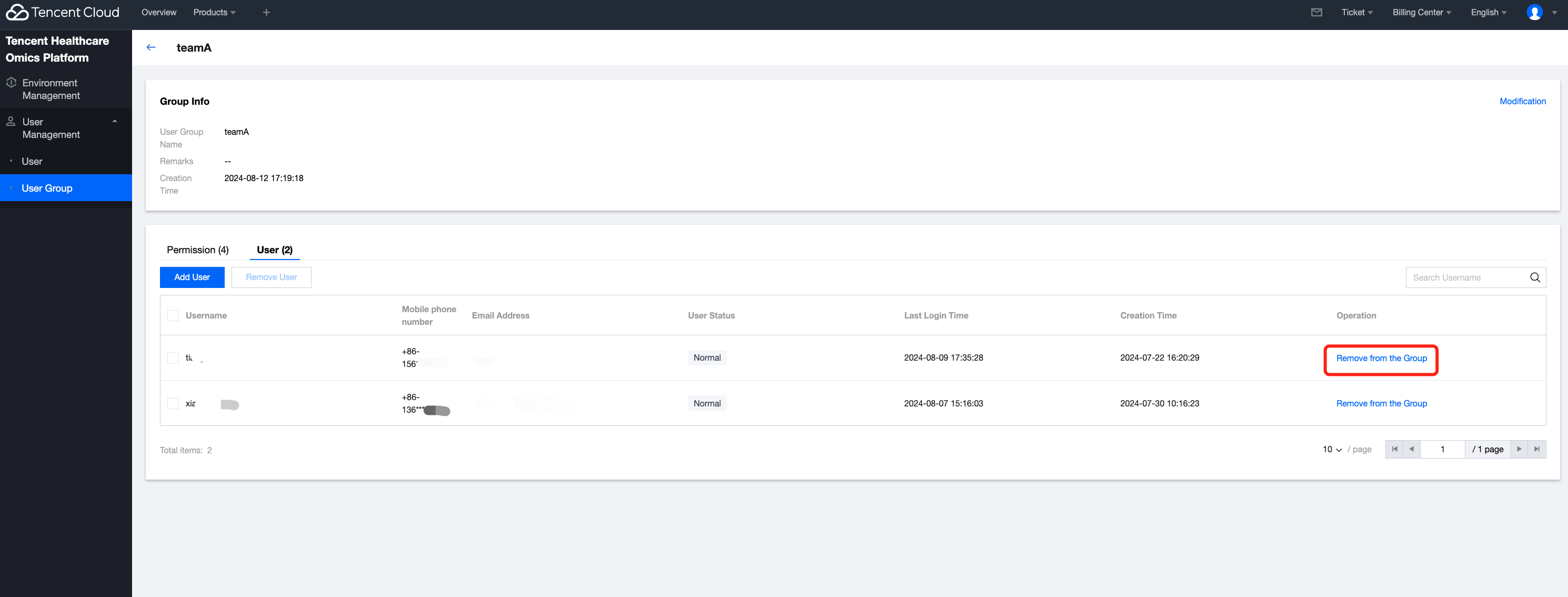Go to next page pagination arrow
1568x597 pixels.
click(1519, 449)
